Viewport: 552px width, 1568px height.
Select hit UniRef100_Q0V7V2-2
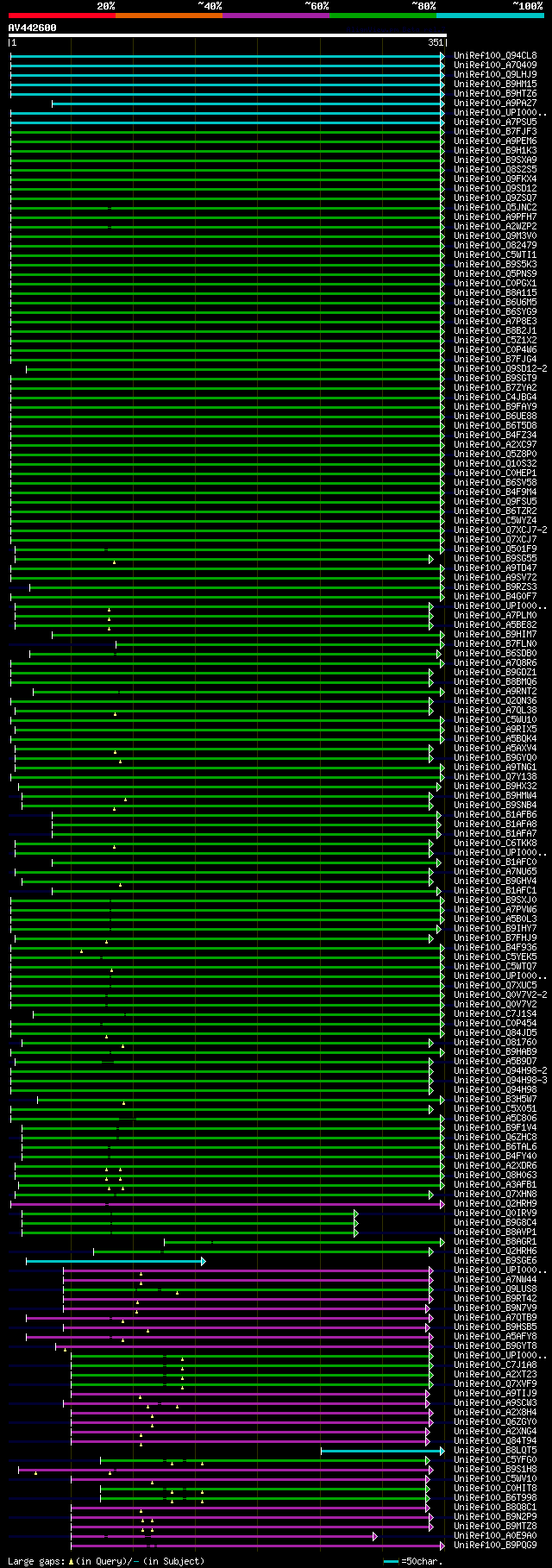(x=500, y=995)
